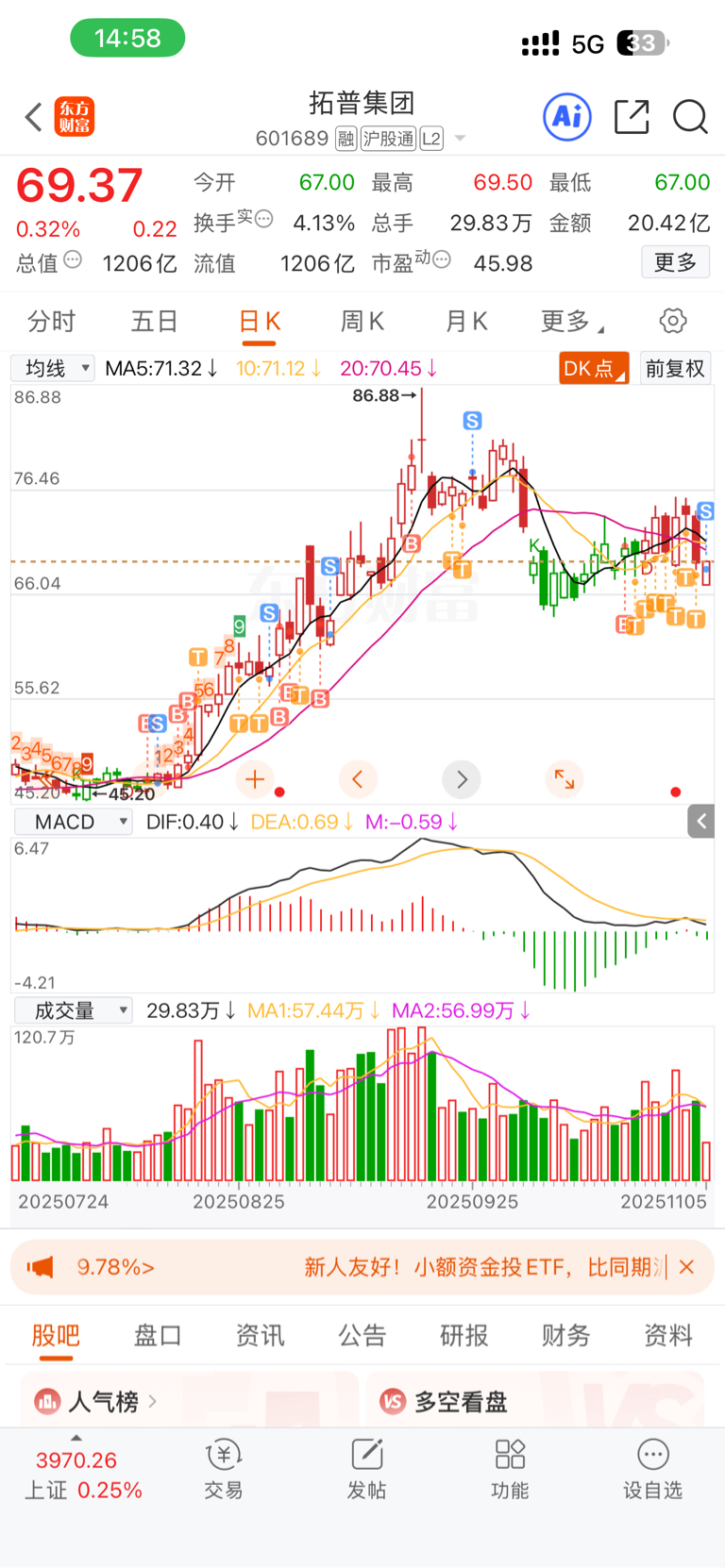Open 均线 indicator dropdown
The width and height of the screenshot is (725, 1568).
coord(53,368)
